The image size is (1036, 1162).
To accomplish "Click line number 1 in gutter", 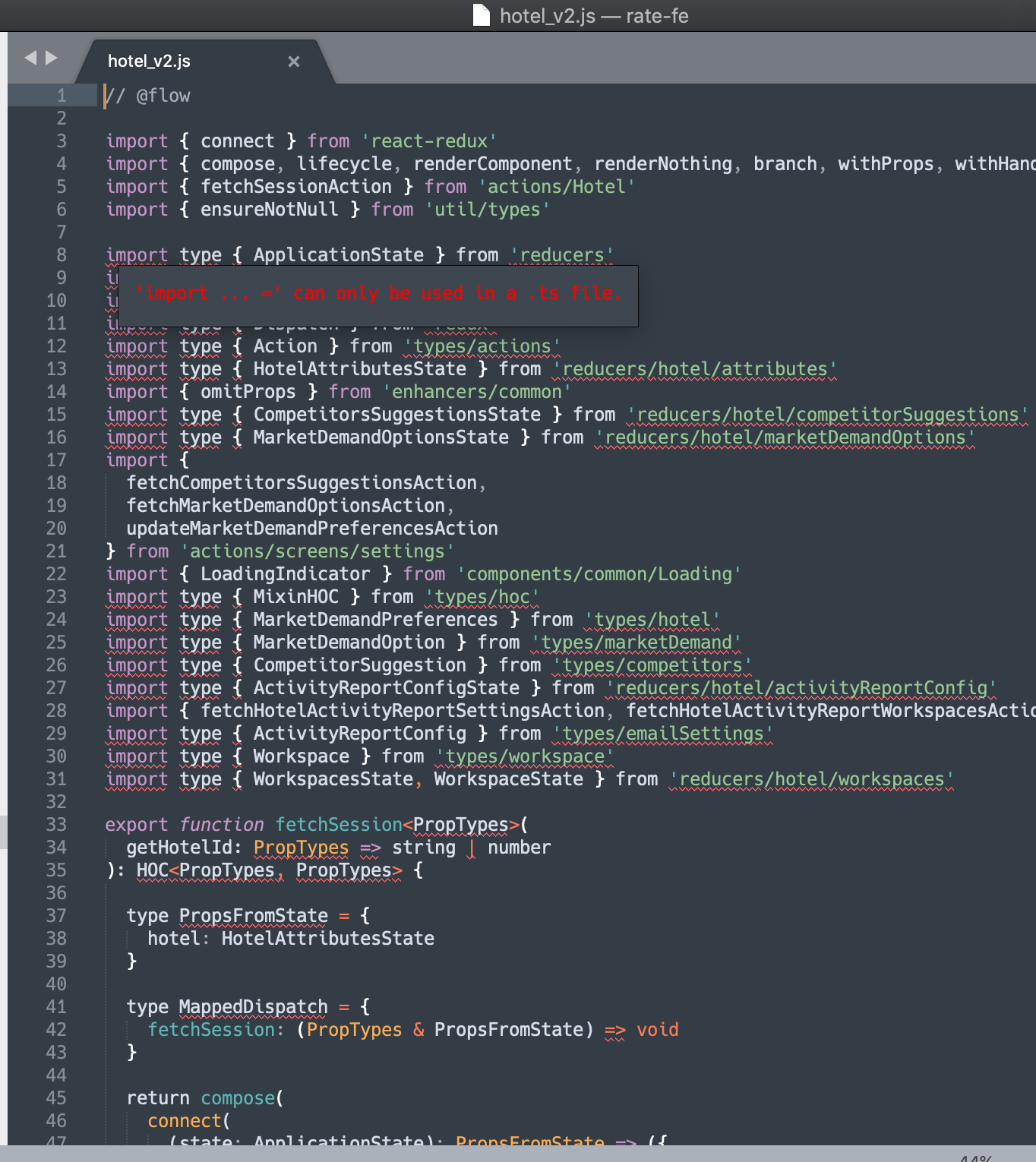I will point(61,96).
